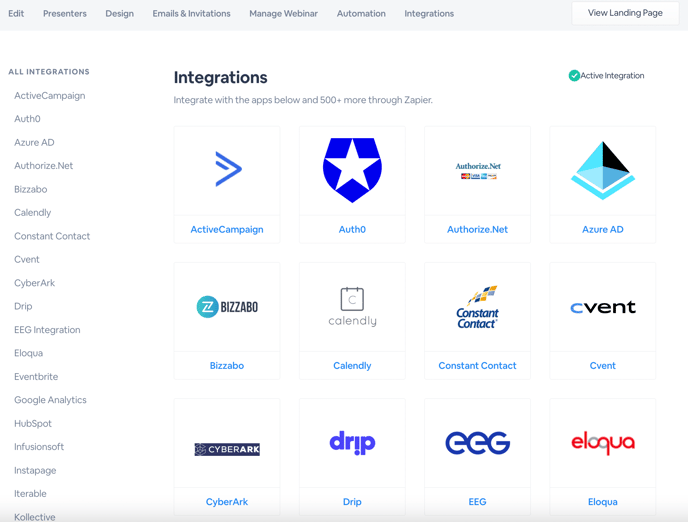Click the ALL INTEGRATIONS sidebar heading
This screenshot has width=688, height=522.
click(x=49, y=72)
